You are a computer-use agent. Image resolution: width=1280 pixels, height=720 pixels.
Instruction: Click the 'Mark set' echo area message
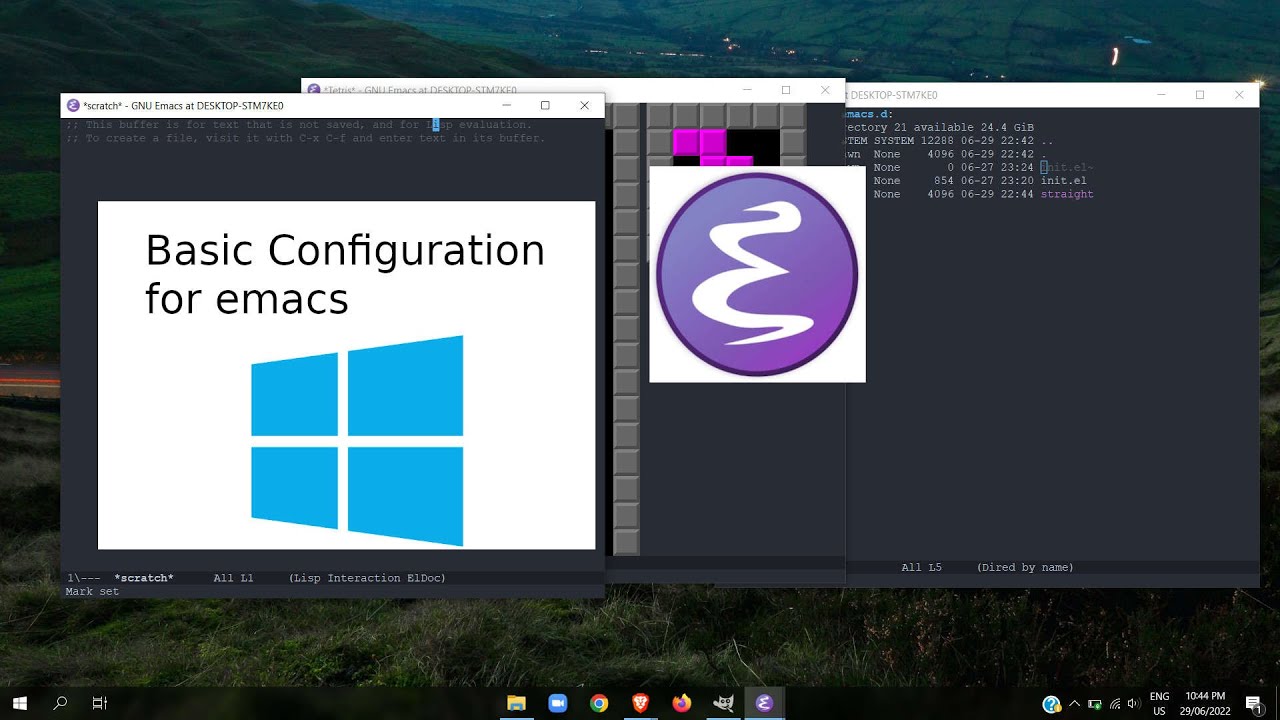click(x=92, y=591)
